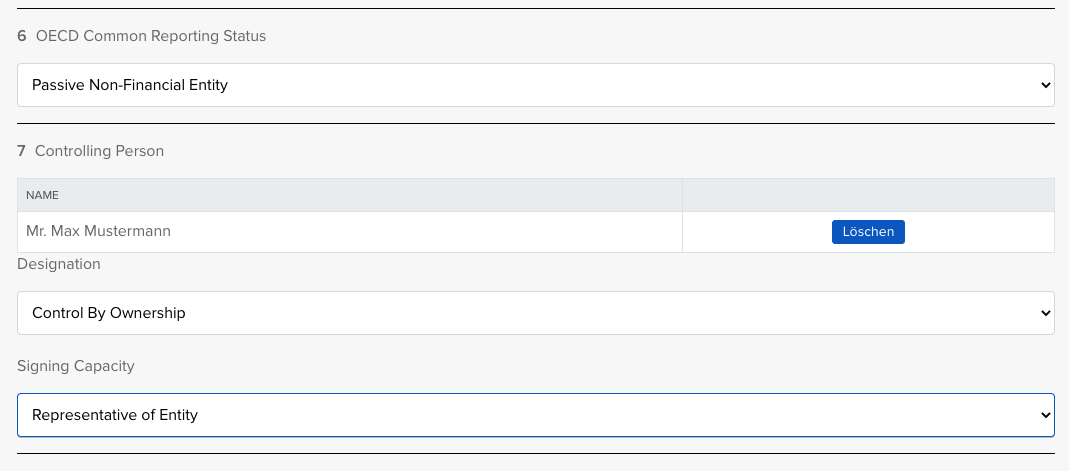Click the Max Mustermann name text
Viewport: 1069px width, 471px height.
pos(98,231)
